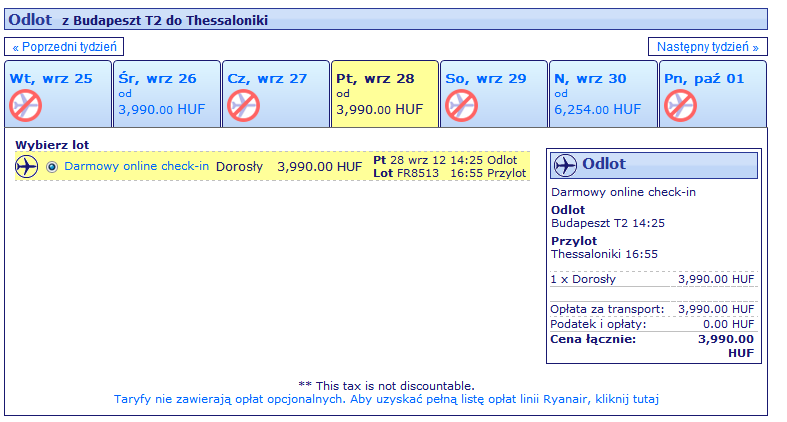787x422 pixels.
Task: Select the So, wrz 29 date tab
Action: [494, 94]
